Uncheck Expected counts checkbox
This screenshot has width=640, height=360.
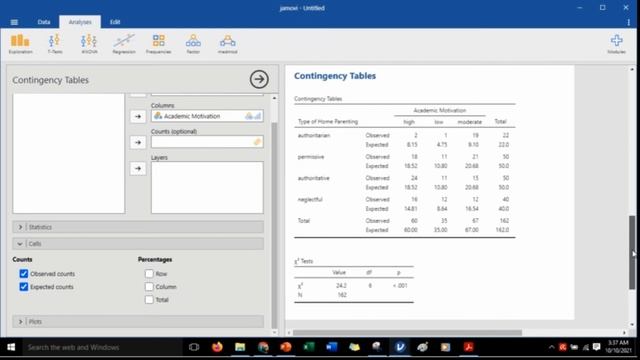[24, 287]
